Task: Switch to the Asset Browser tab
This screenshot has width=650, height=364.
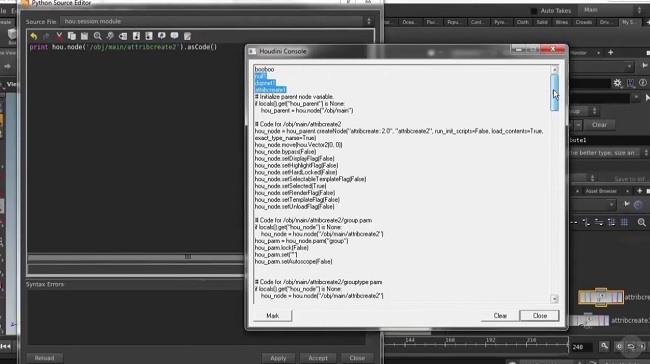Action: coord(601,191)
